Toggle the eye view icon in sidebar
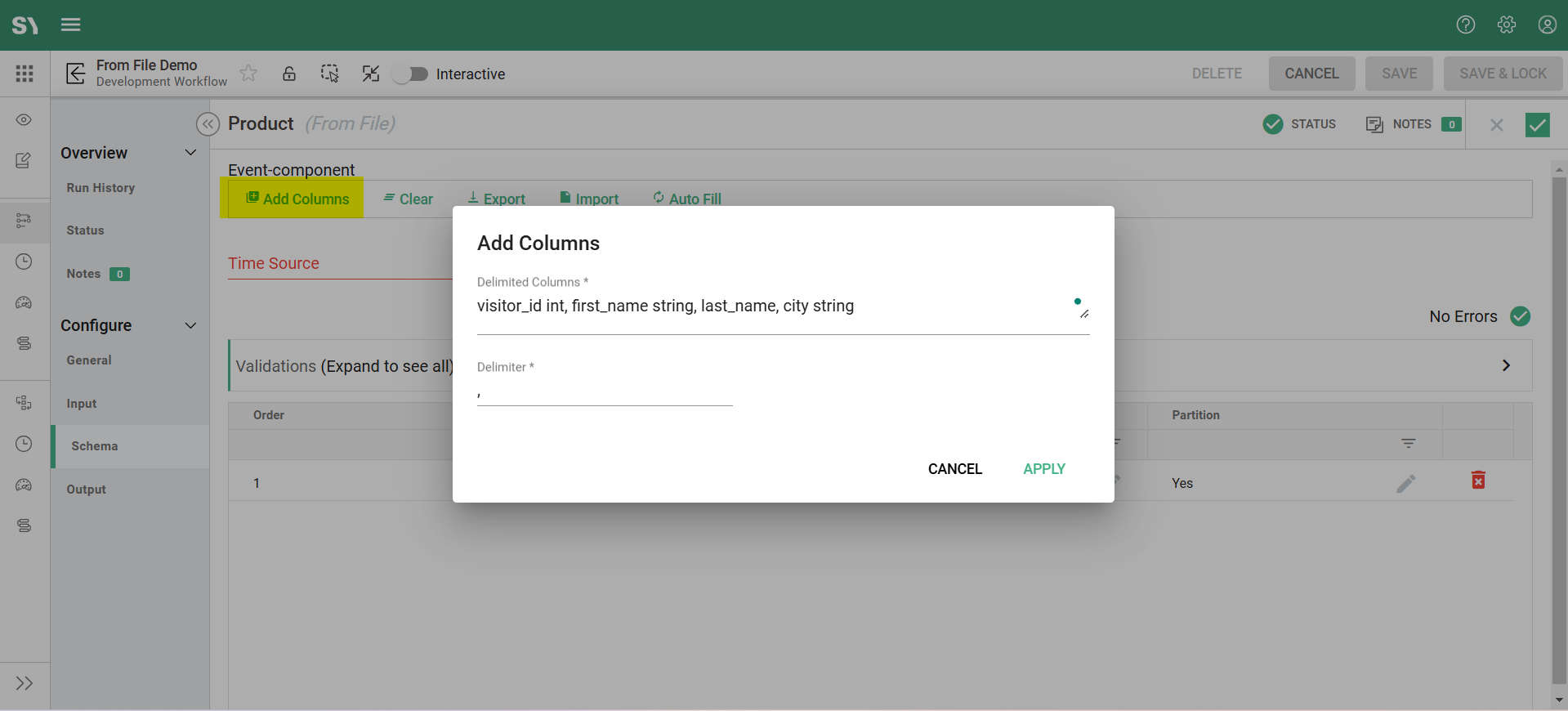Screen dimensions: 1568x711 pyautogui.click(x=24, y=120)
